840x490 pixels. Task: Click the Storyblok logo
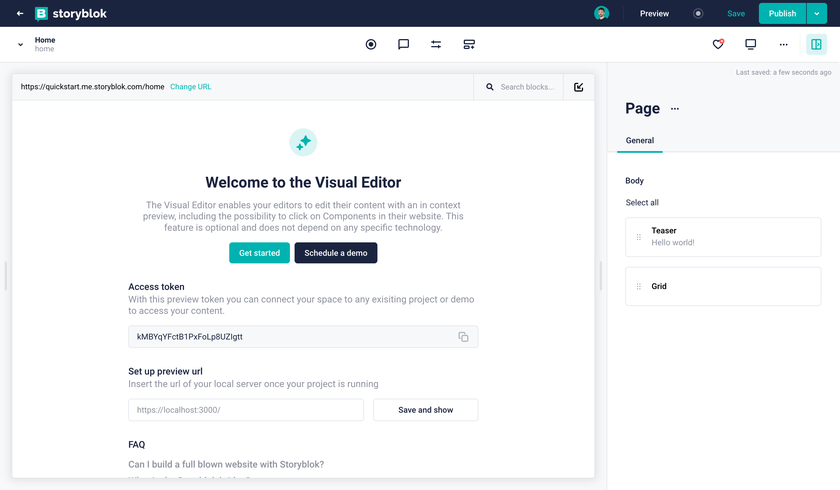pos(71,13)
